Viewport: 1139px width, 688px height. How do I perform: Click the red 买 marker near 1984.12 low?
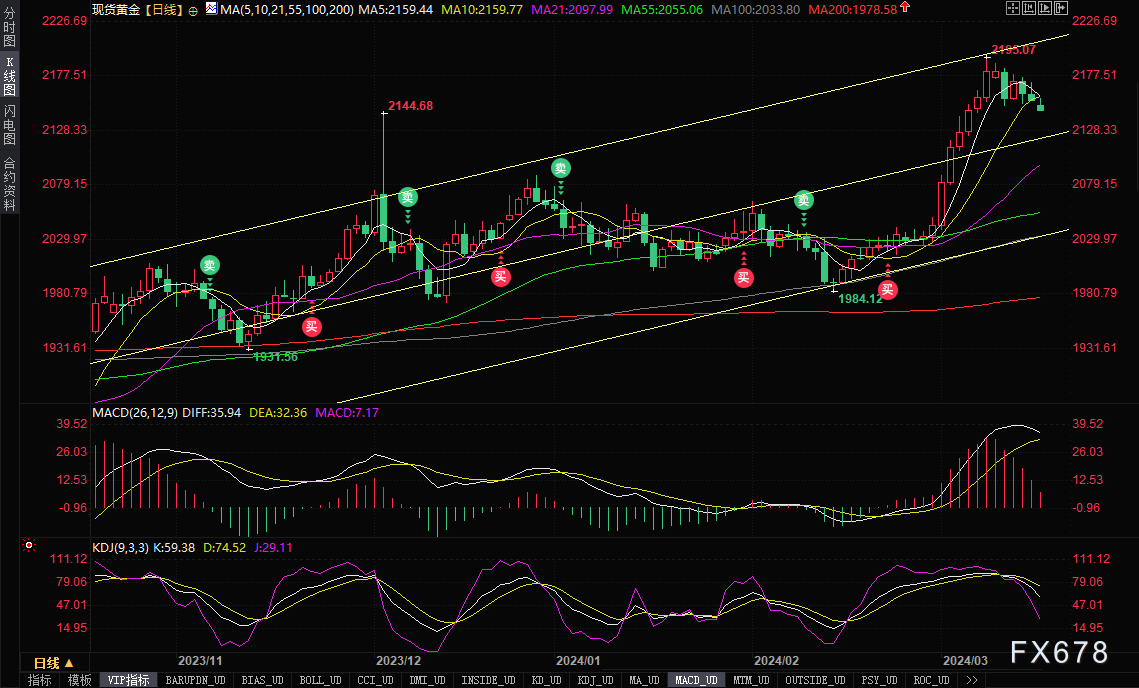888,289
